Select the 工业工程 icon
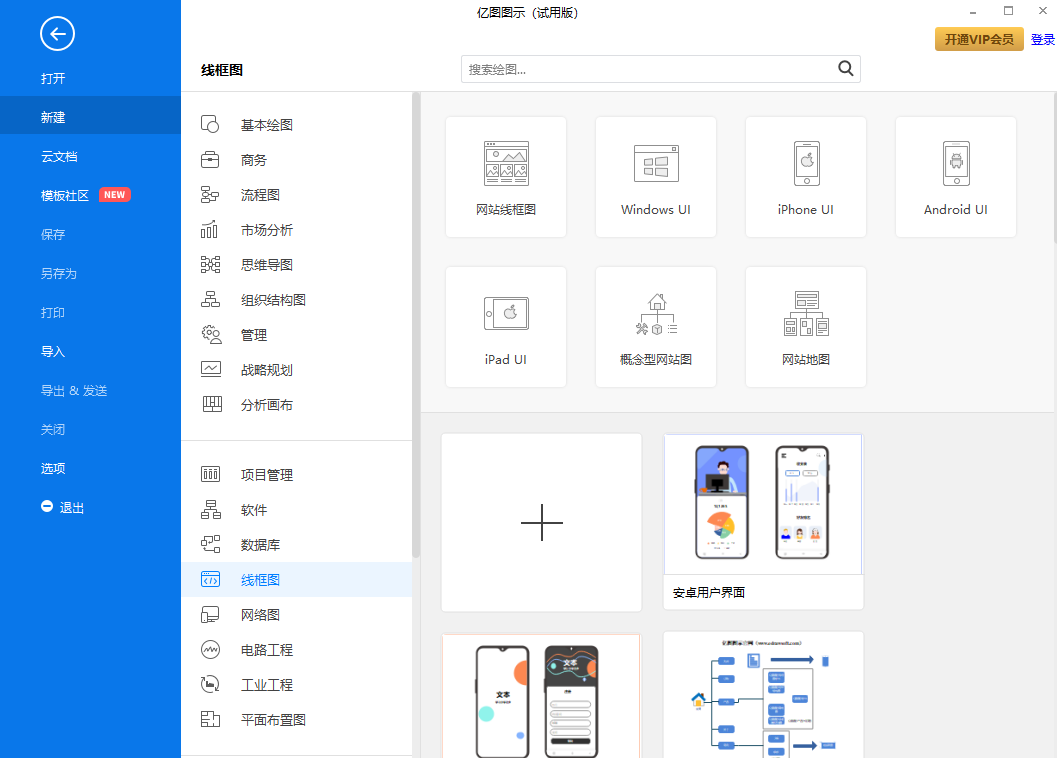 point(210,684)
